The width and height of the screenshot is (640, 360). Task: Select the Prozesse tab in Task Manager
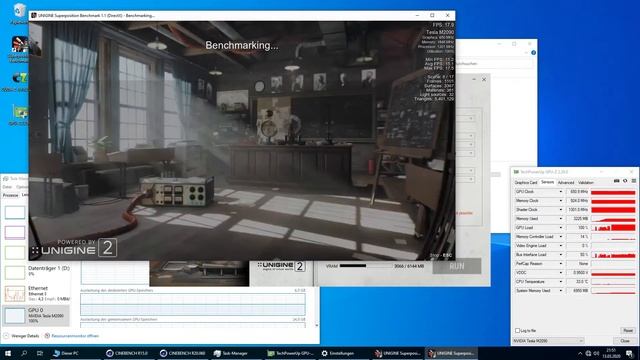(11, 195)
